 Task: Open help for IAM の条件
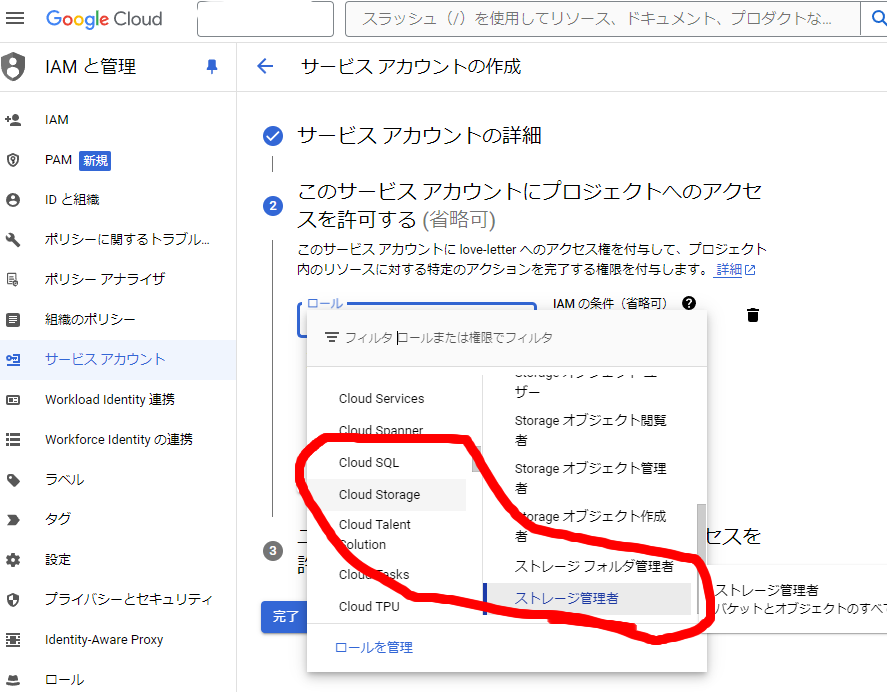(x=688, y=304)
